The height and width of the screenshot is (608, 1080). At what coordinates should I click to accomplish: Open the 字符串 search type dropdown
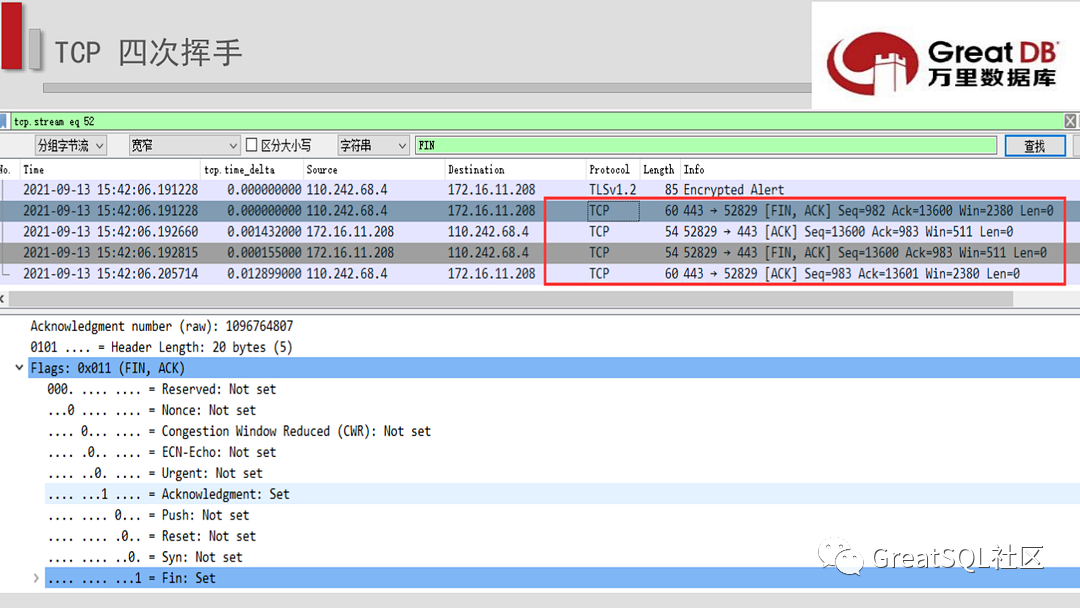[373, 145]
